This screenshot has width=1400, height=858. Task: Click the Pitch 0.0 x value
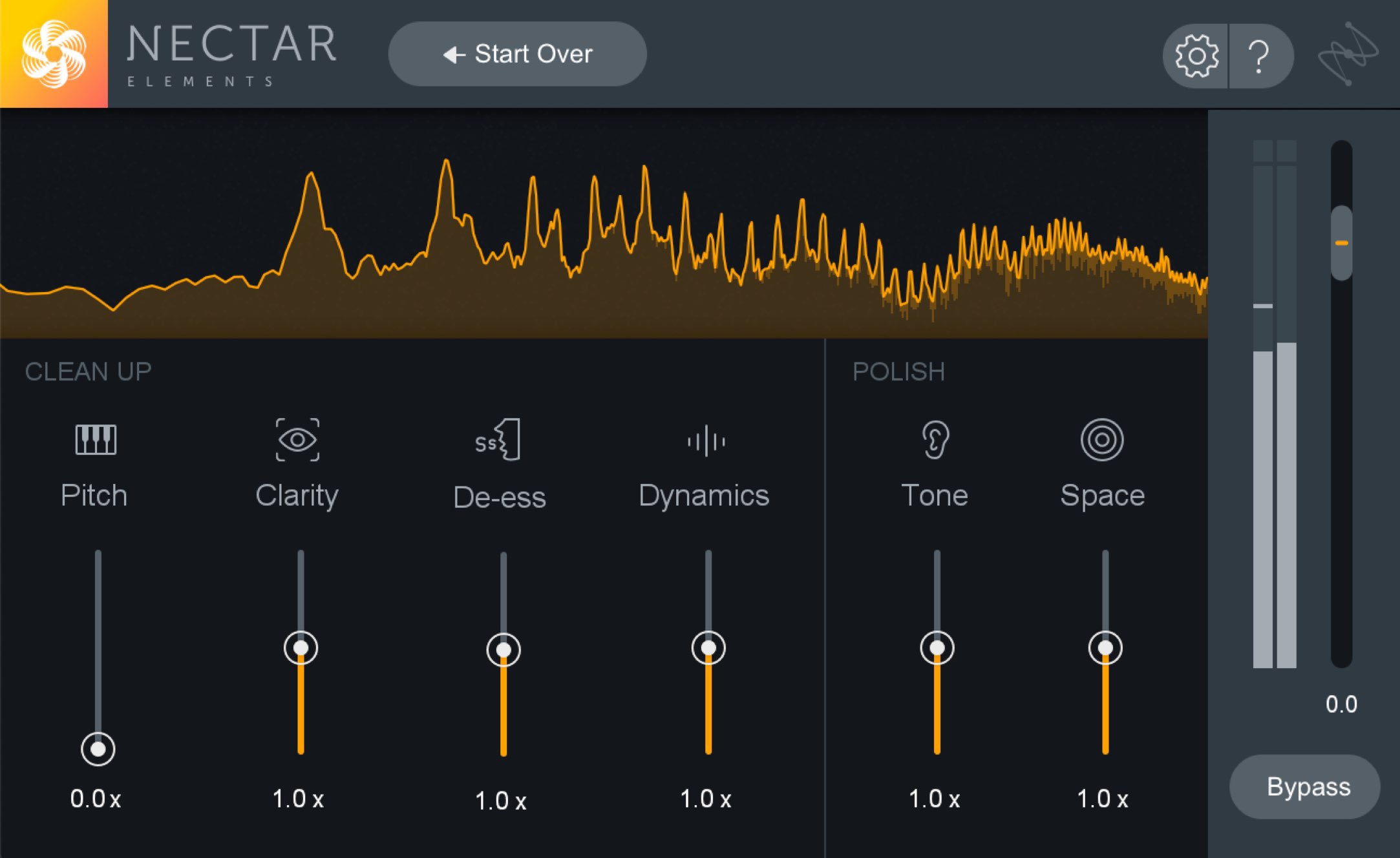click(96, 799)
